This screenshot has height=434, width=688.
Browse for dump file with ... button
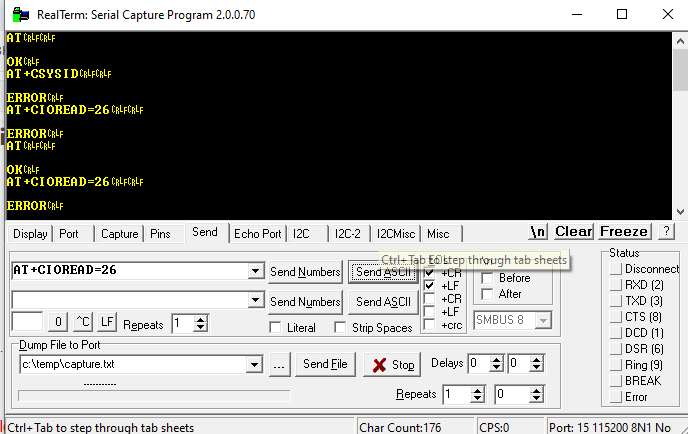point(280,365)
